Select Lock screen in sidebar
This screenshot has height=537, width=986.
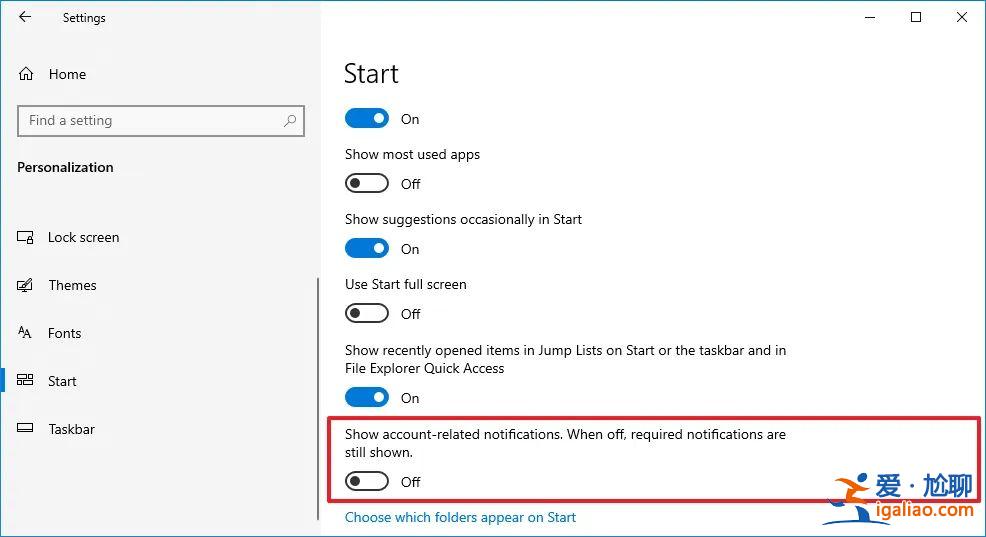(x=83, y=237)
